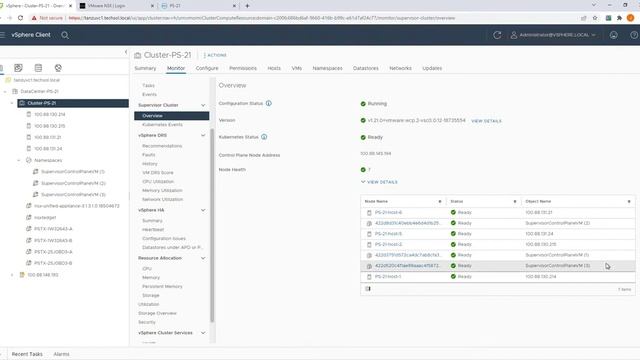Collapse the Supervisor Cluster section
Image resolution: width=640 pixels, height=360 pixels.
pos(203,105)
